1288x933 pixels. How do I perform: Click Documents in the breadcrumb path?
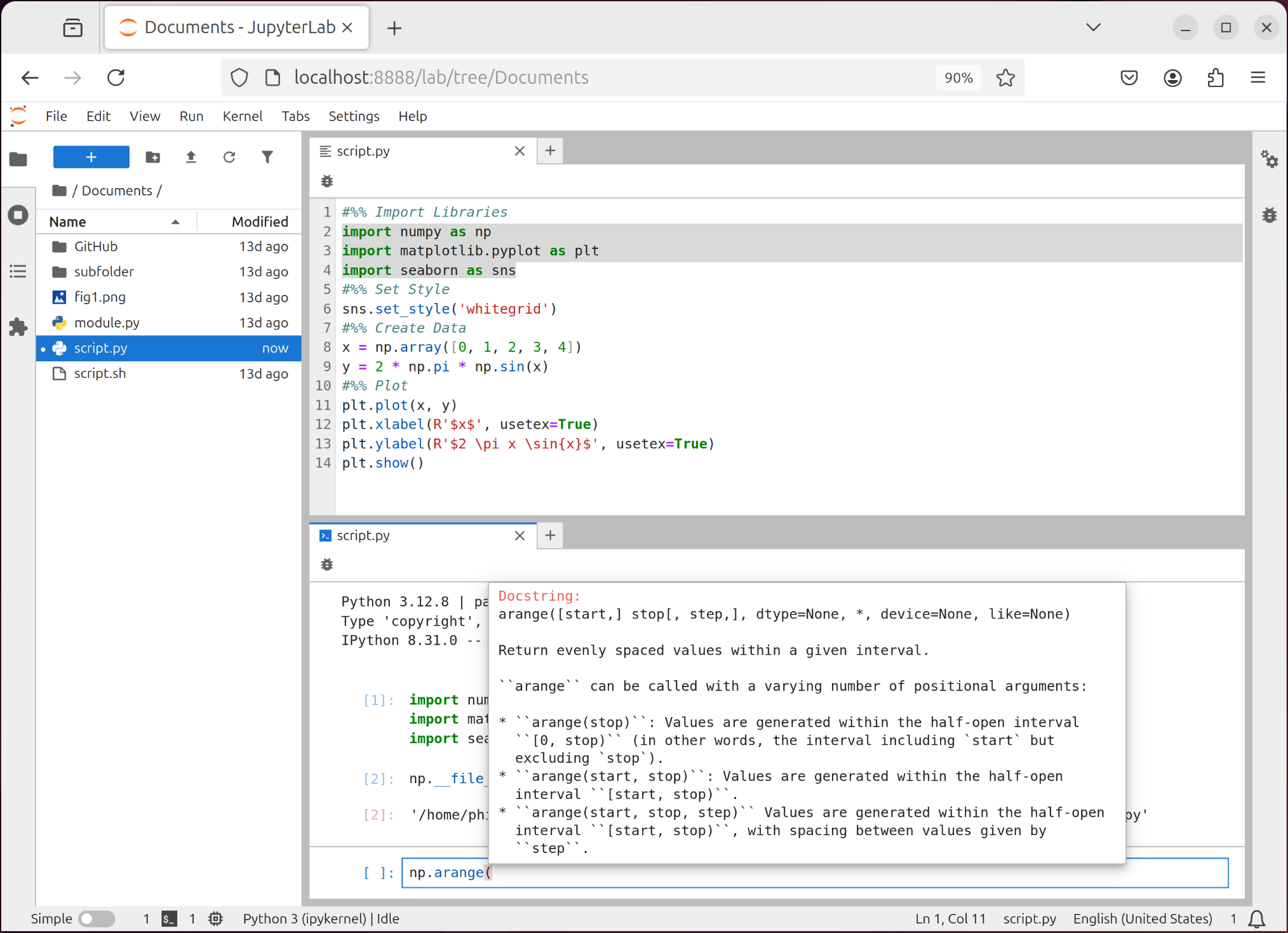point(117,191)
